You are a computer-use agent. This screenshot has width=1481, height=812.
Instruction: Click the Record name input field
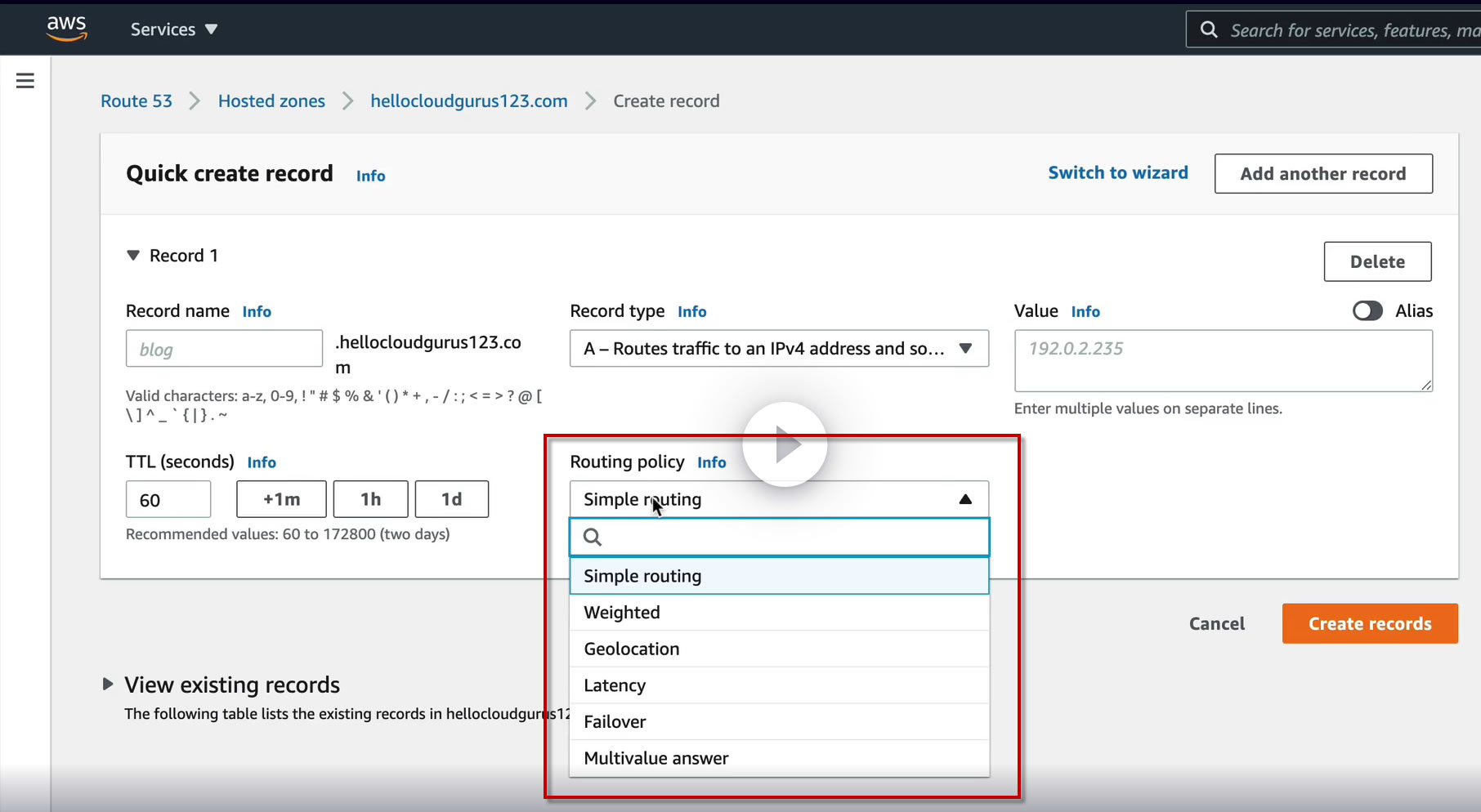coord(224,349)
